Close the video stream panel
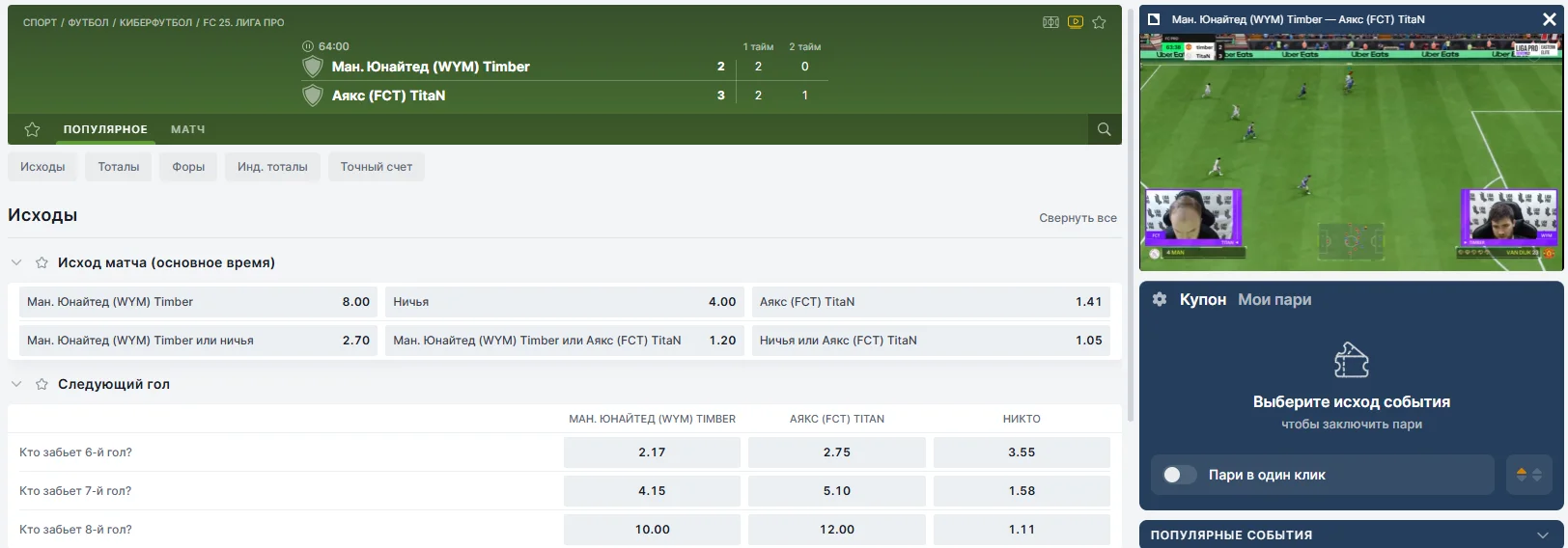Viewport: 1568px width, 548px height. 1550,19
